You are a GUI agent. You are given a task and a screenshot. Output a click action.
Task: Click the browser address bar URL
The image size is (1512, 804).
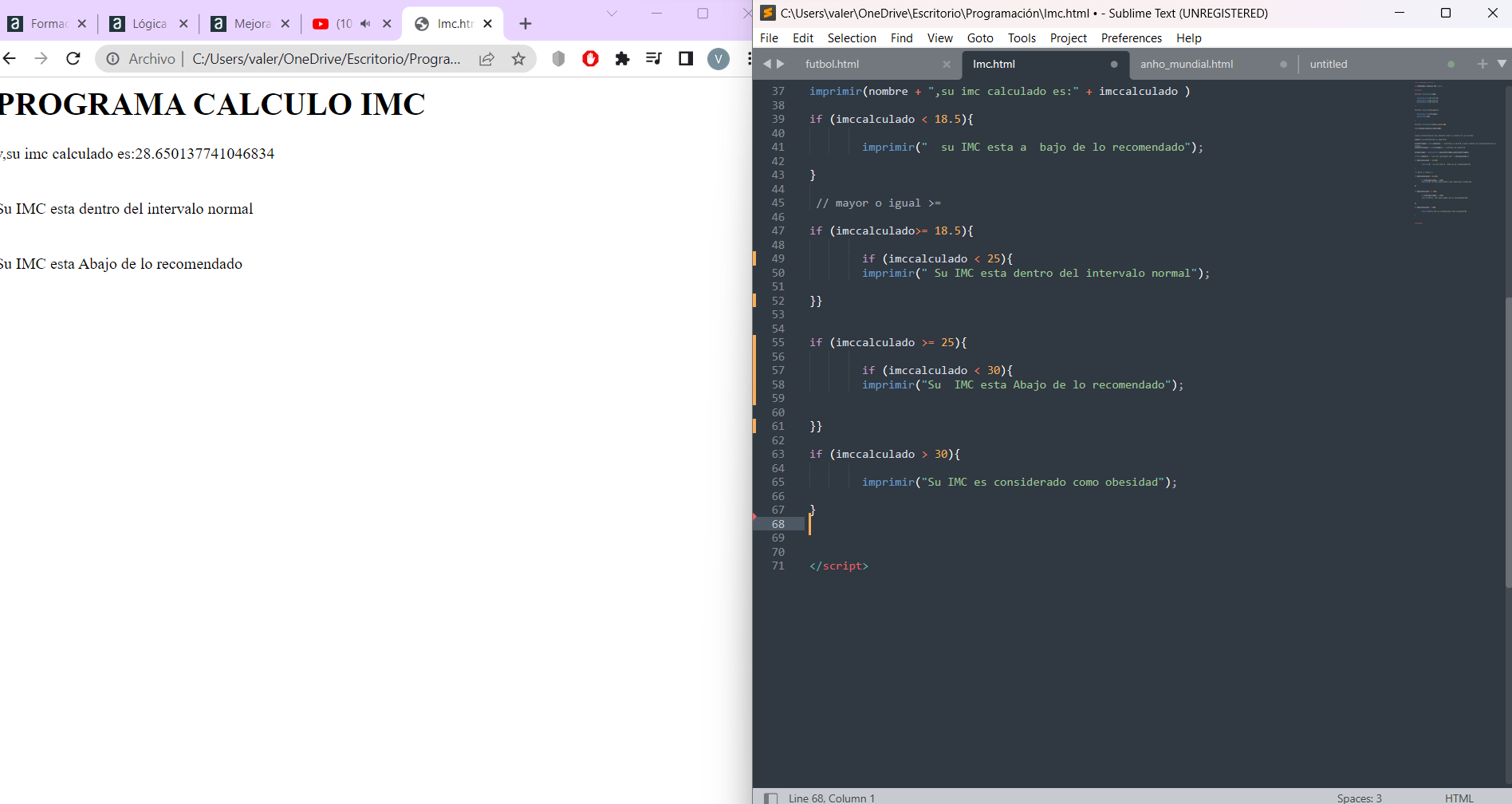tap(326, 58)
